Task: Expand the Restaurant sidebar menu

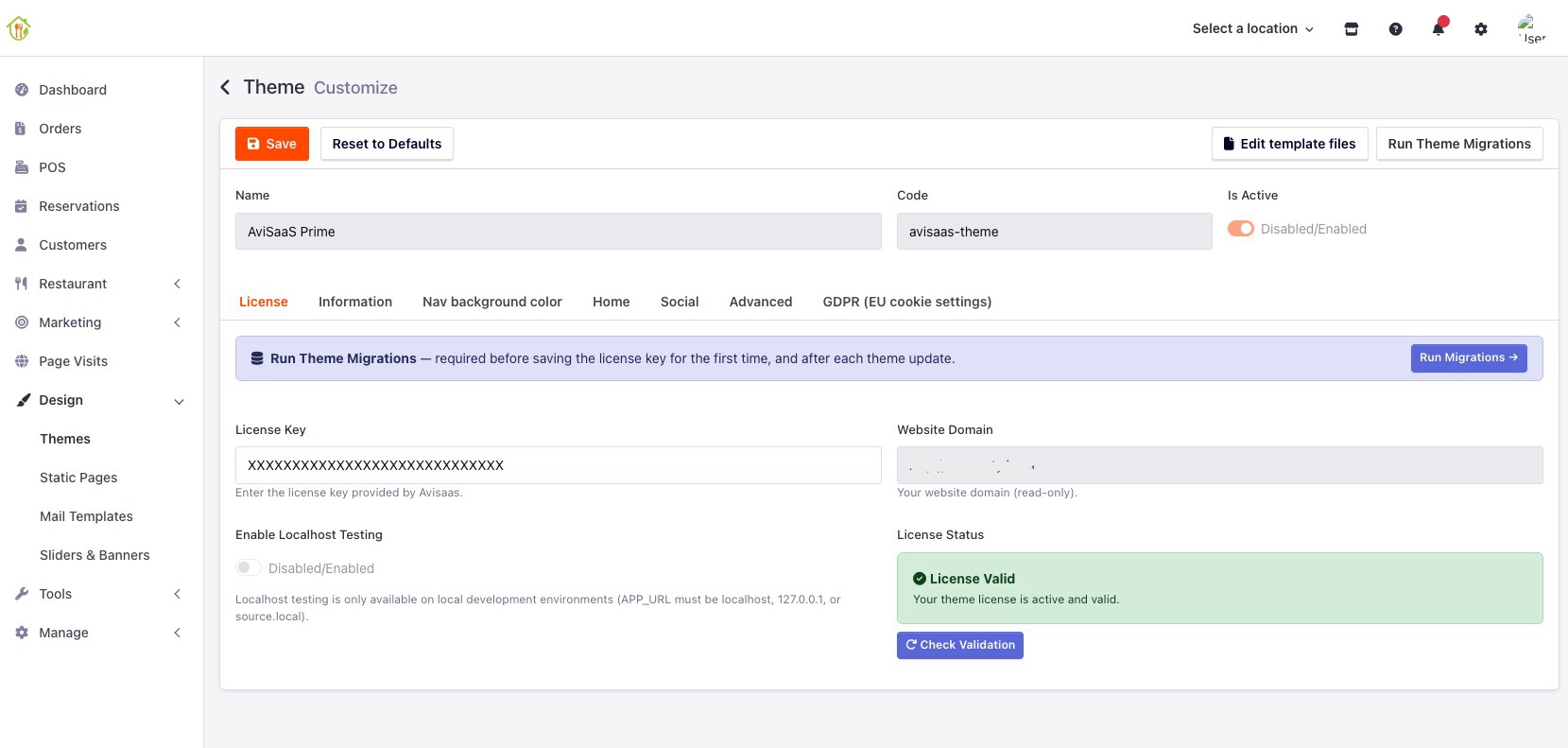Action: coord(101,284)
